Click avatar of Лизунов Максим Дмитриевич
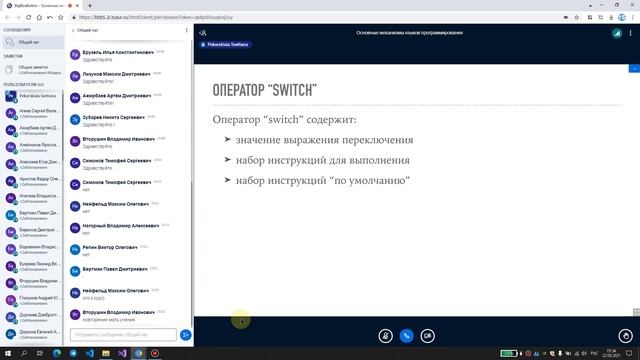Screen dimensions: 640x360 [75, 76]
